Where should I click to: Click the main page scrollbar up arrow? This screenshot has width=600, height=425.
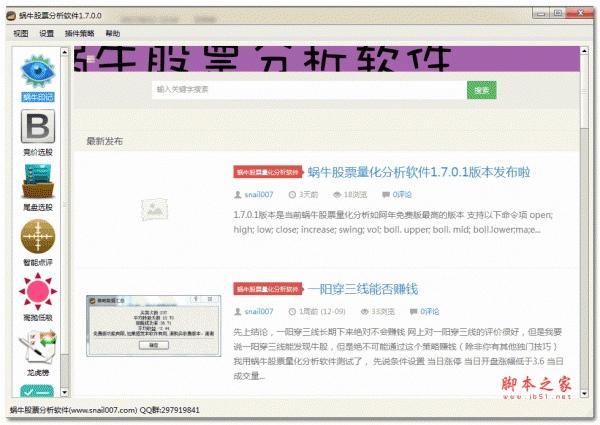[x=584, y=50]
